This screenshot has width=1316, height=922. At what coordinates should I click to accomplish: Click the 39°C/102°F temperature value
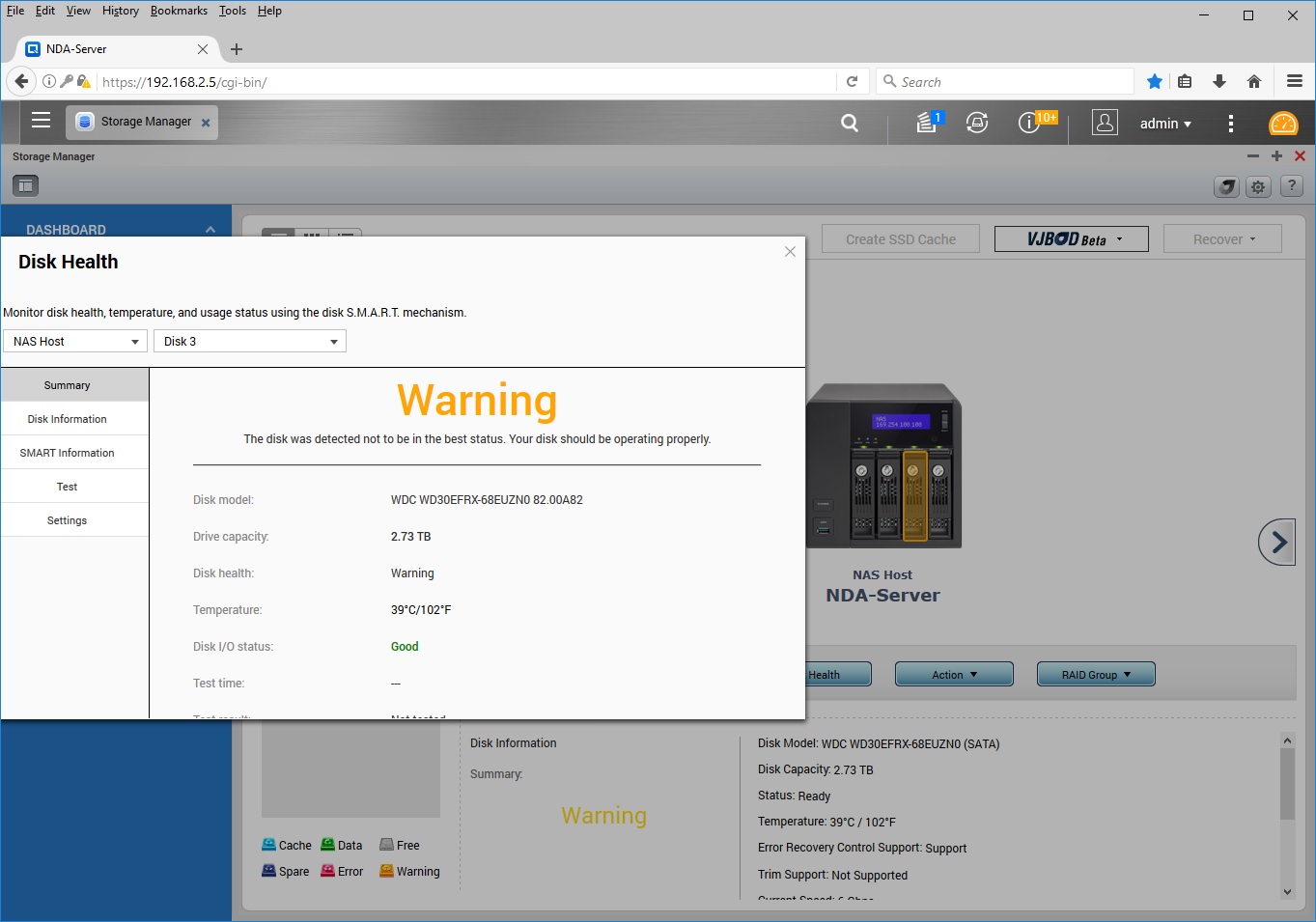[x=421, y=610]
